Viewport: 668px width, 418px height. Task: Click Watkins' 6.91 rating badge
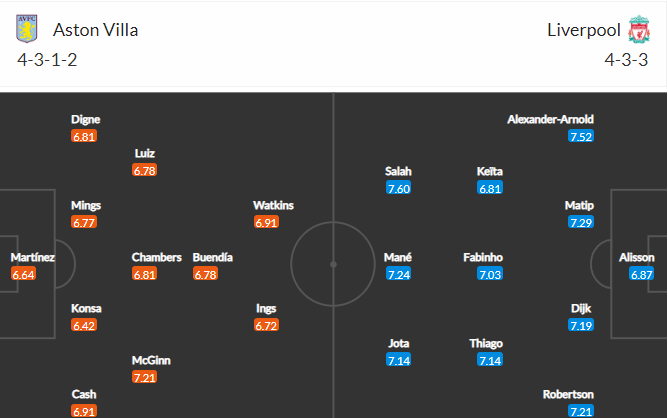266,222
